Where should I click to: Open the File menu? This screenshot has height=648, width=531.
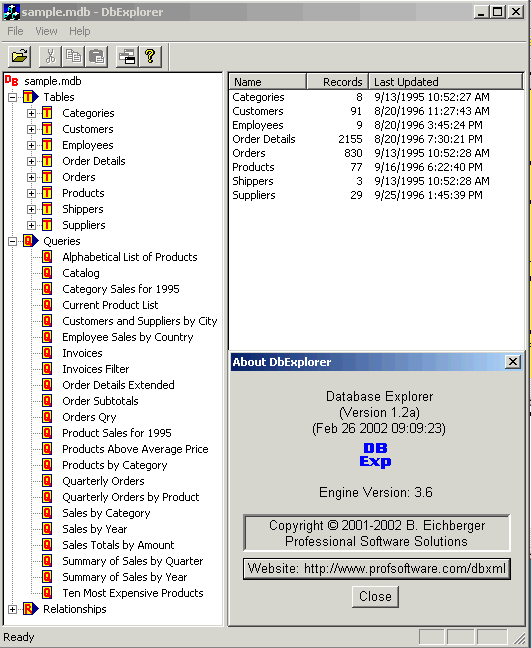click(x=15, y=31)
